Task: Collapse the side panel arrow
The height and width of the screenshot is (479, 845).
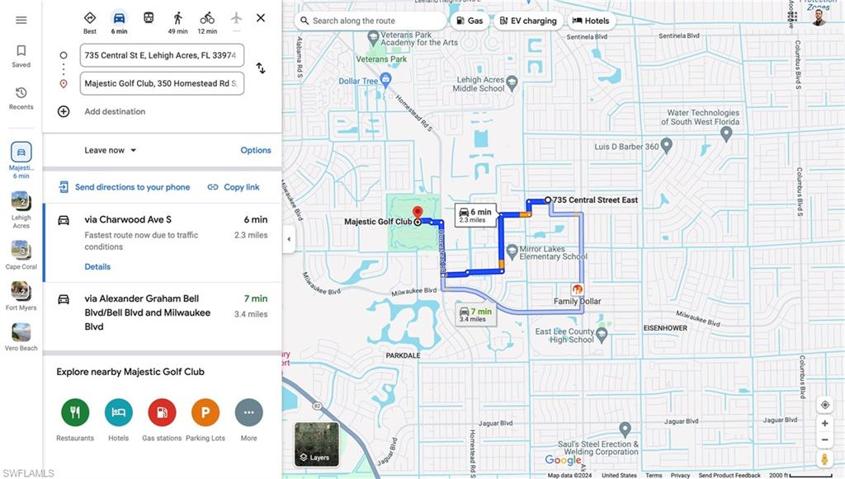Action: click(x=289, y=239)
